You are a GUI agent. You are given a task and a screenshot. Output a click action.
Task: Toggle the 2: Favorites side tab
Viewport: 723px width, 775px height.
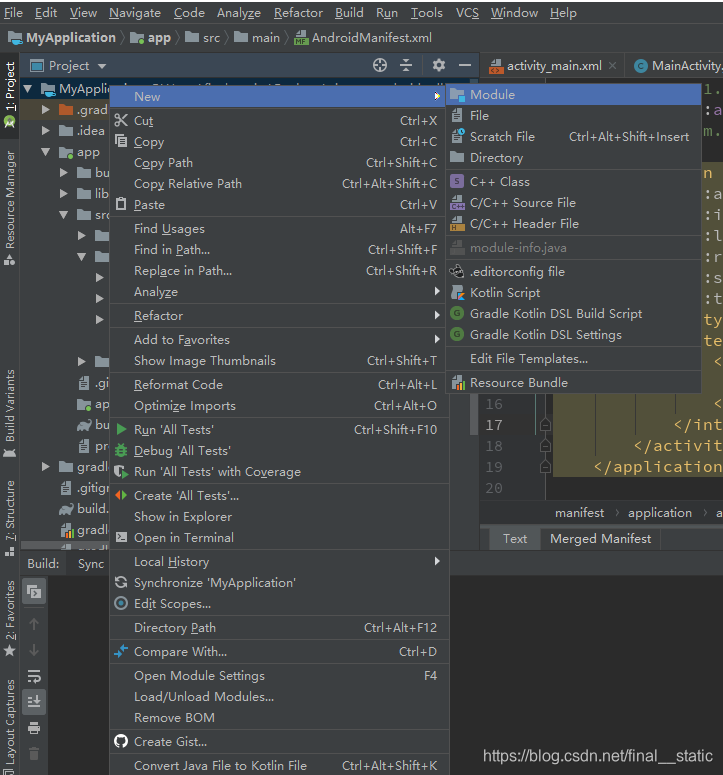click(10, 618)
